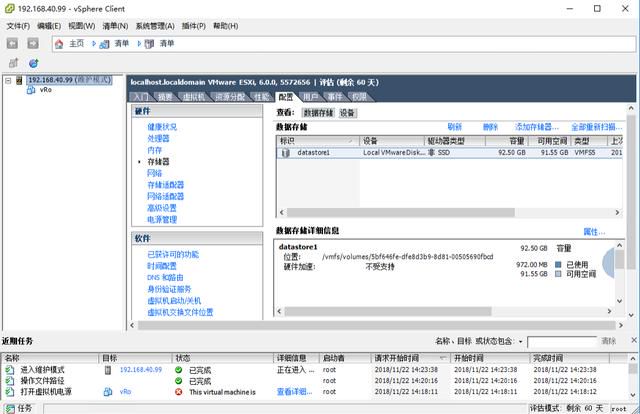
Task: Click the 标识 column header in datastore table
Action: point(318,141)
